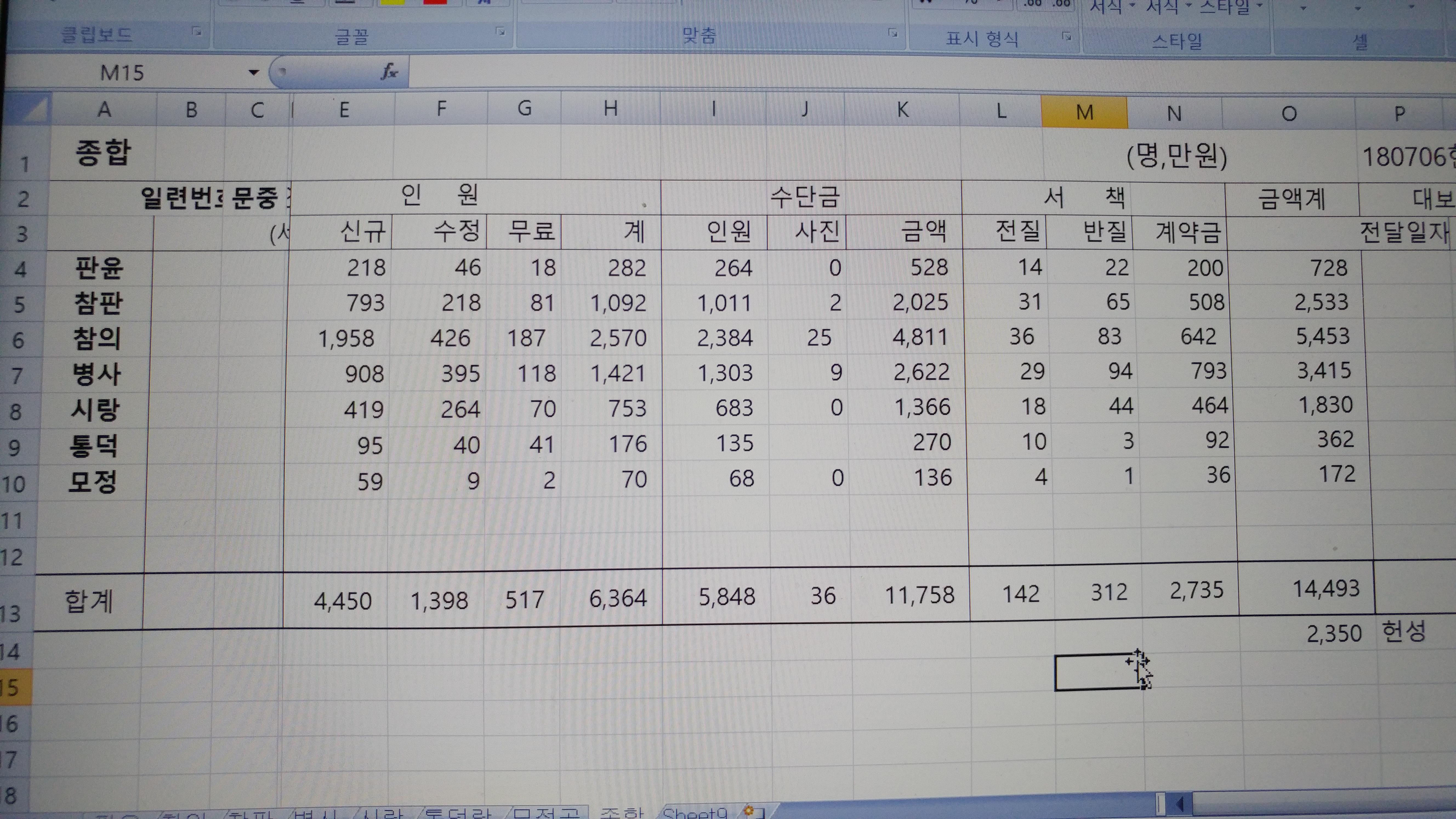Click the 종합 title cell
Screen dimensions: 1456x819
point(103,153)
